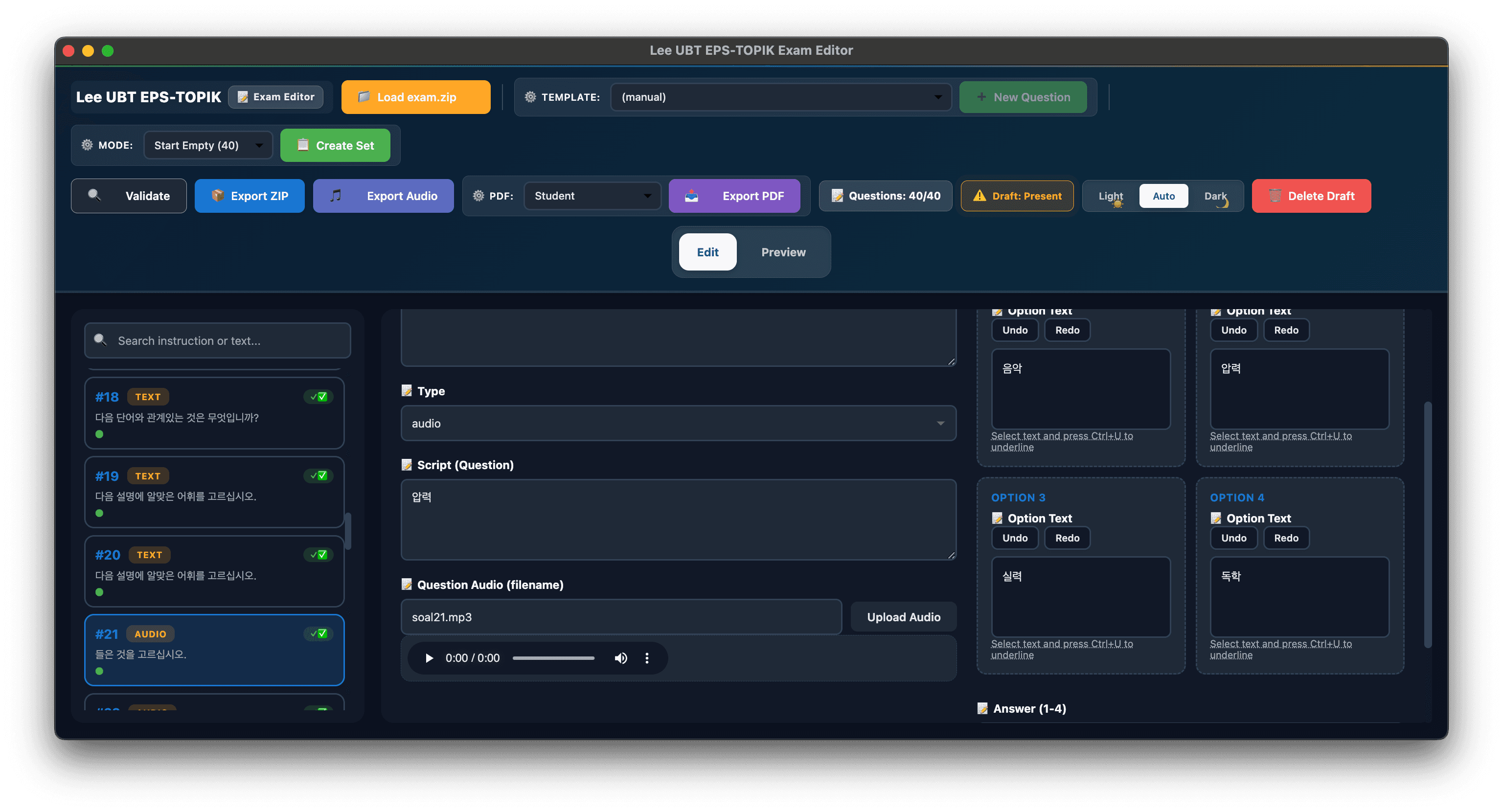
Task: Click the Create Set button
Action: pos(335,145)
